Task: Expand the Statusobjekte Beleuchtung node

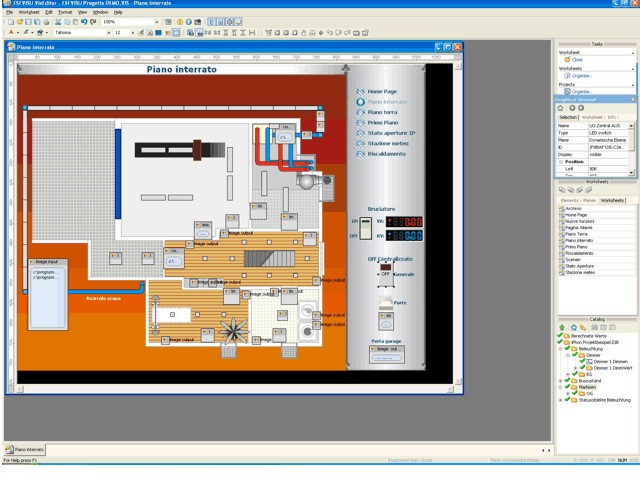Action: [x=560, y=400]
